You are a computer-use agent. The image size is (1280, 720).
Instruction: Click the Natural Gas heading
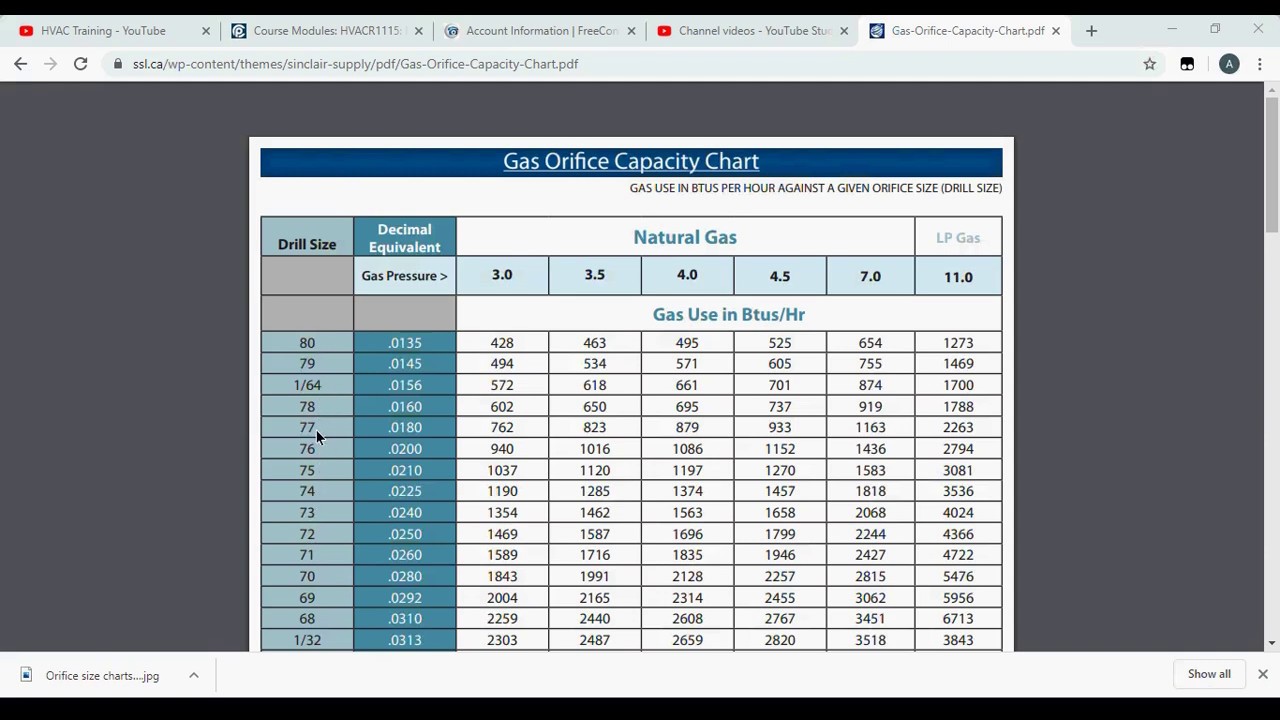[685, 237]
